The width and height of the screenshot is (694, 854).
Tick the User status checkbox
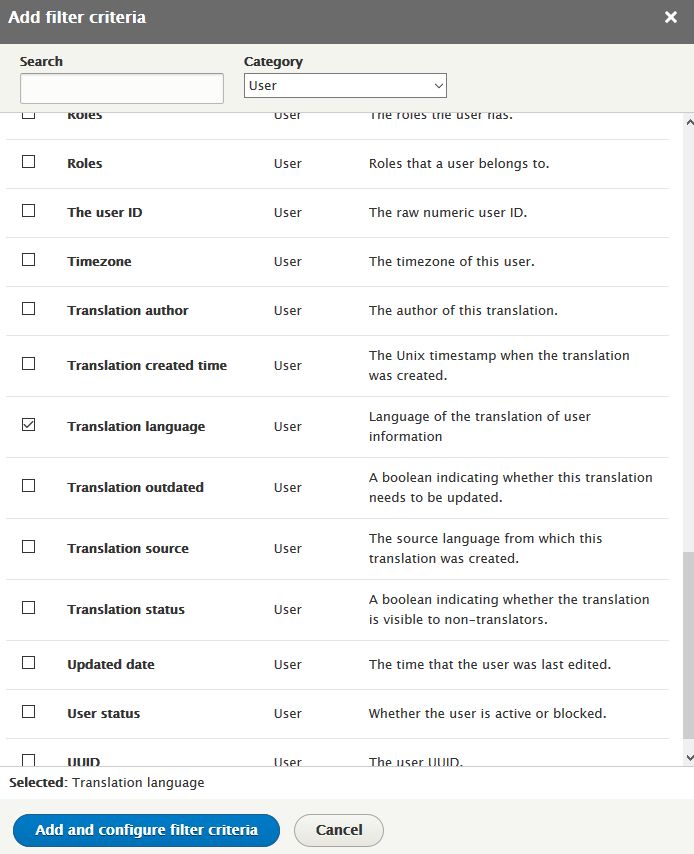tap(28, 712)
